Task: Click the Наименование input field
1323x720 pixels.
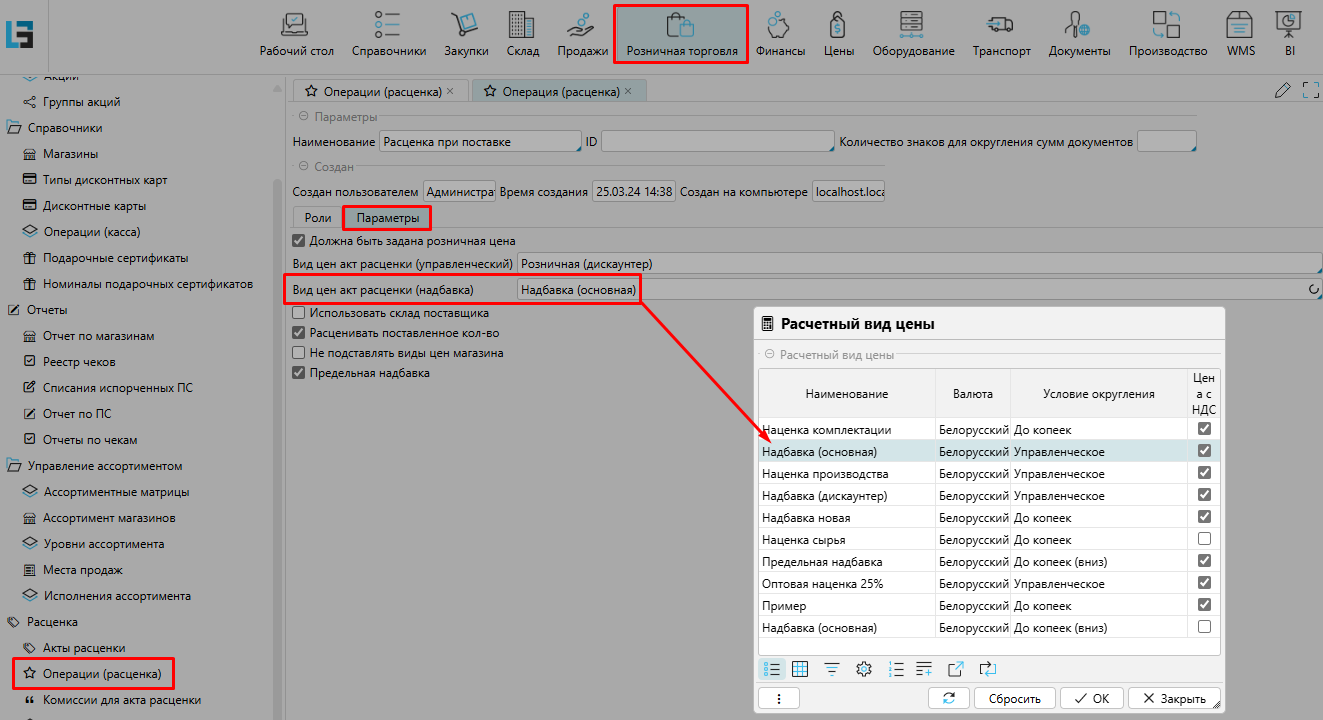Action: coord(480,142)
